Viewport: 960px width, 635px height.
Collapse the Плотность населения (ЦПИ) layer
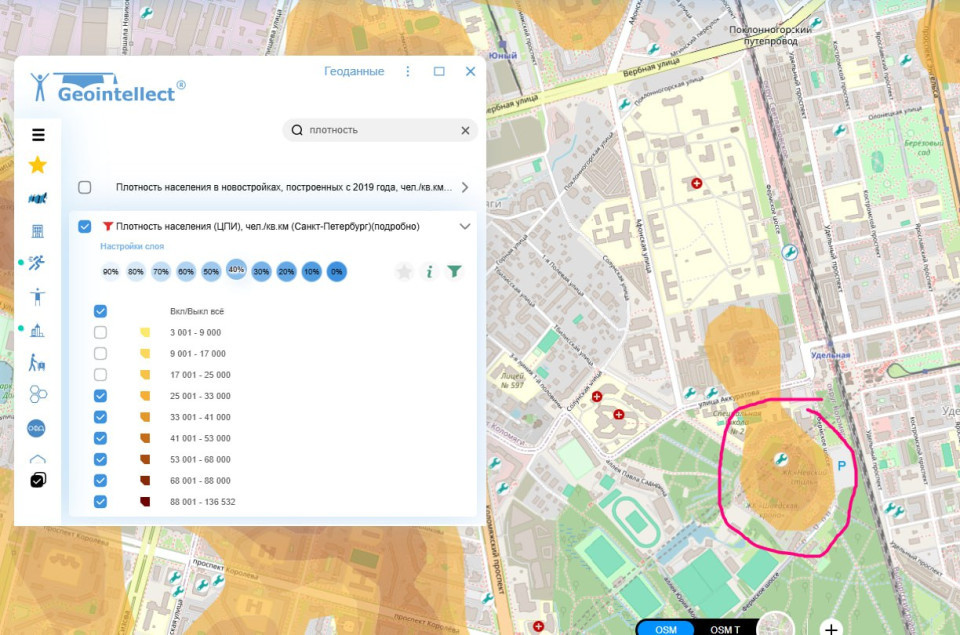(465, 226)
